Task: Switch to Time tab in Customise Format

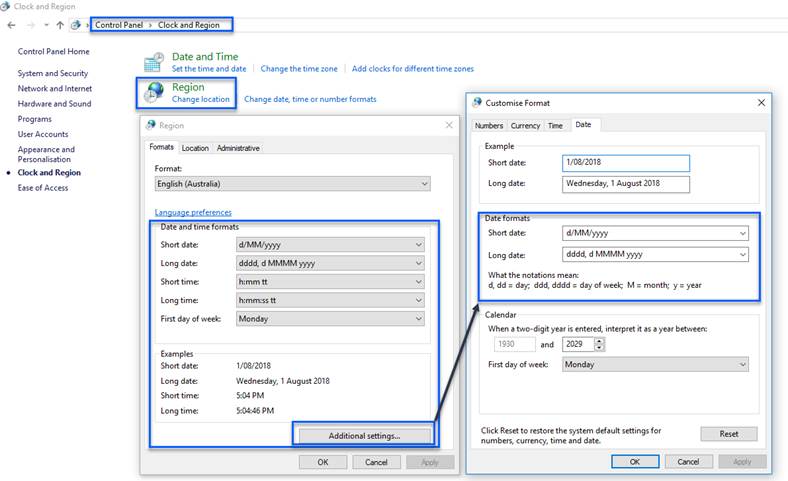Action: 555,126
